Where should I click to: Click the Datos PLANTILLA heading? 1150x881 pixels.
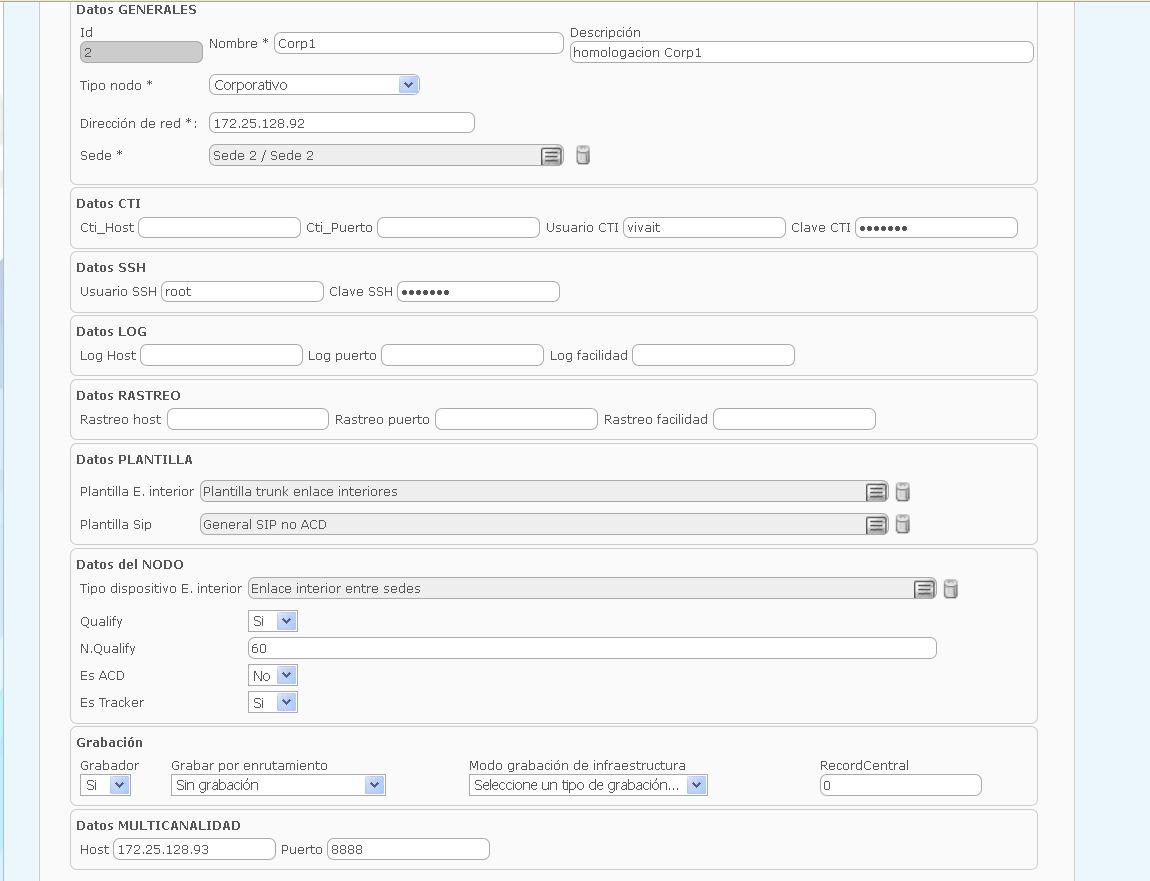[134, 459]
